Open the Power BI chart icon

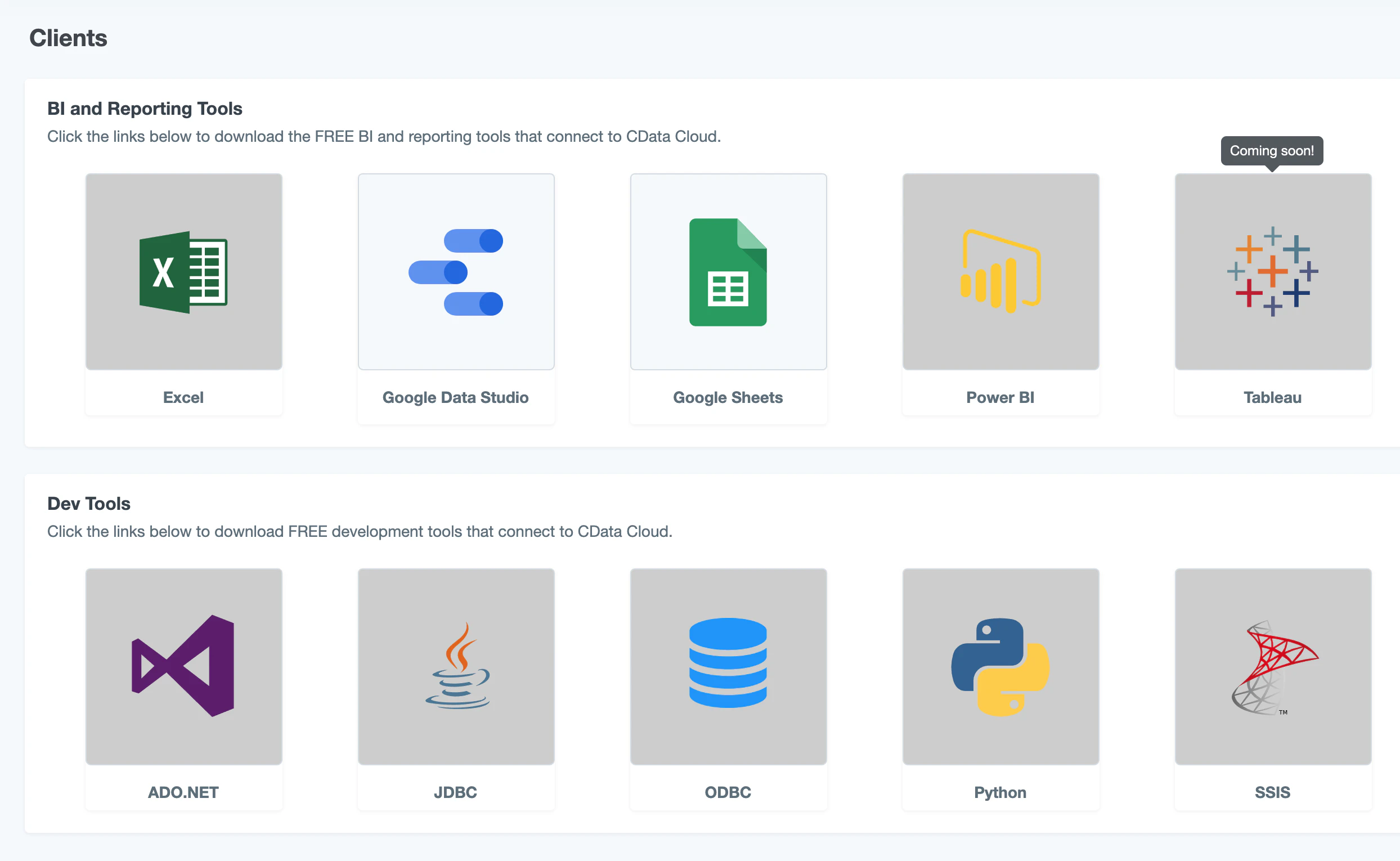(x=1000, y=272)
